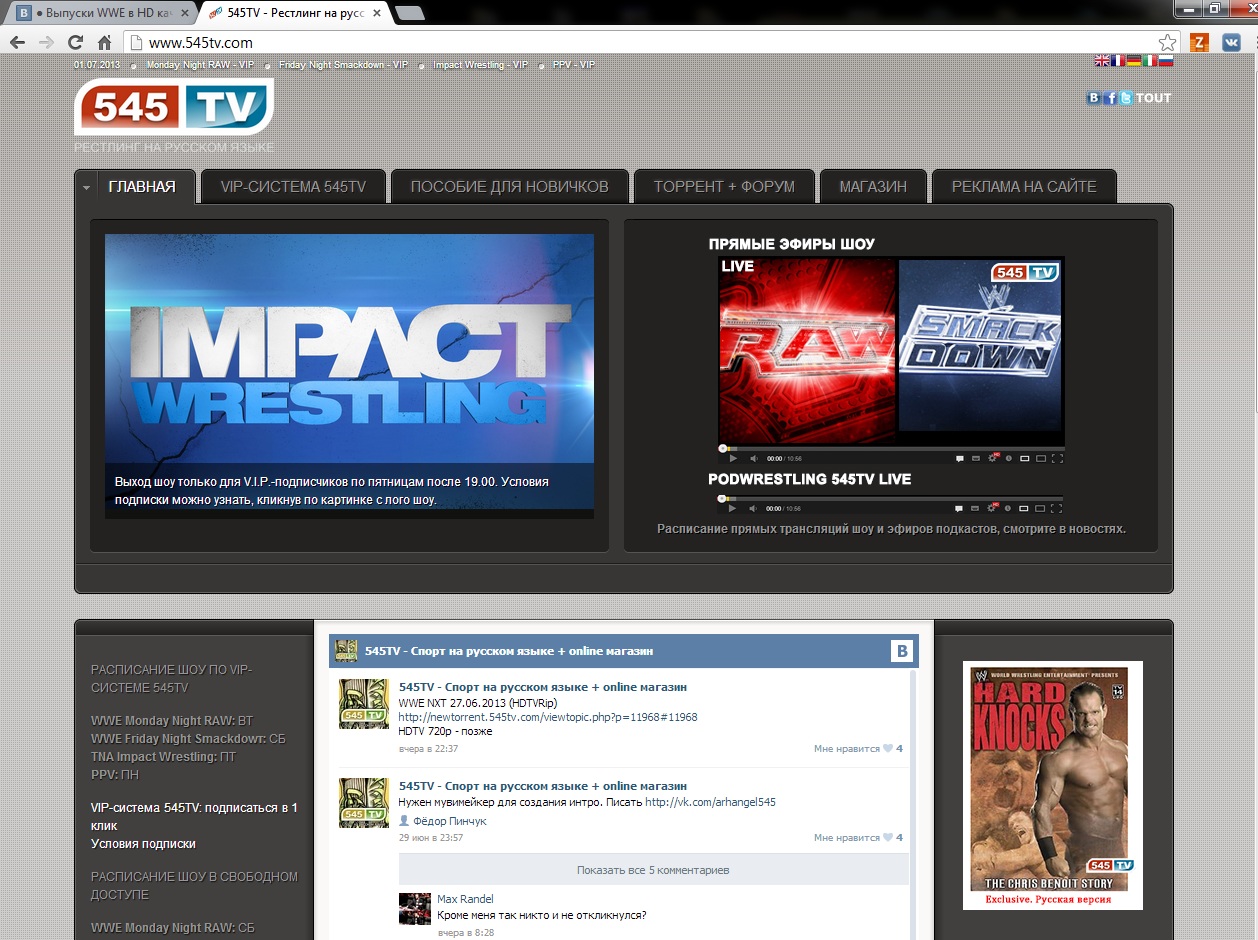Open the ГЛАВНАЯ tab
The height and width of the screenshot is (940, 1258).
142,187
